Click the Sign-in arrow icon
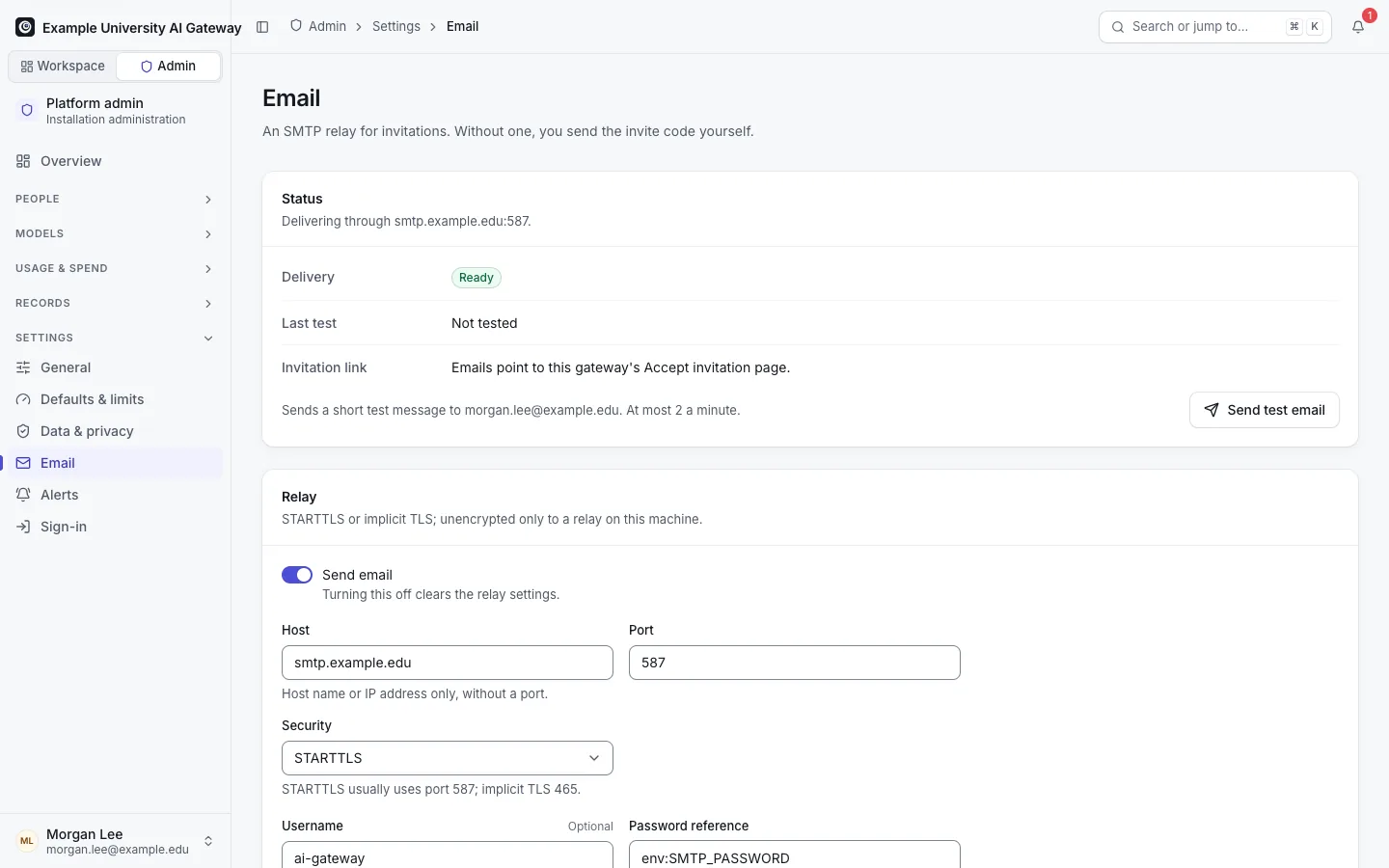The height and width of the screenshot is (868, 1389). click(23, 527)
